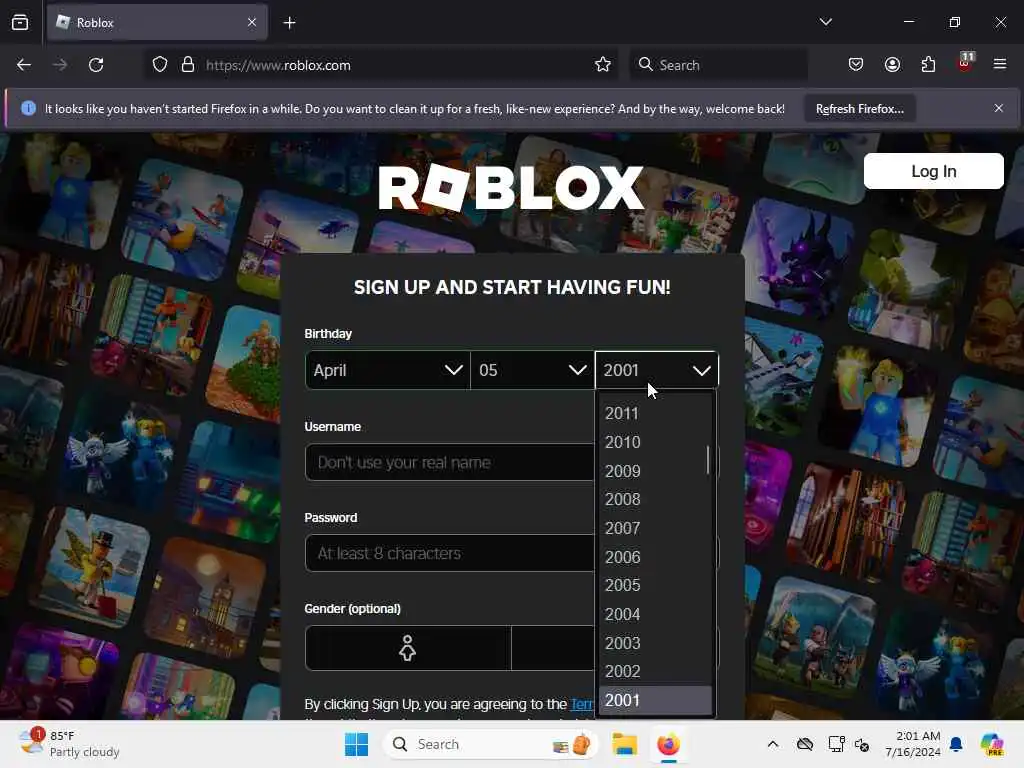
Task: Bookmark this page with the star
Action: pos(603,65)
